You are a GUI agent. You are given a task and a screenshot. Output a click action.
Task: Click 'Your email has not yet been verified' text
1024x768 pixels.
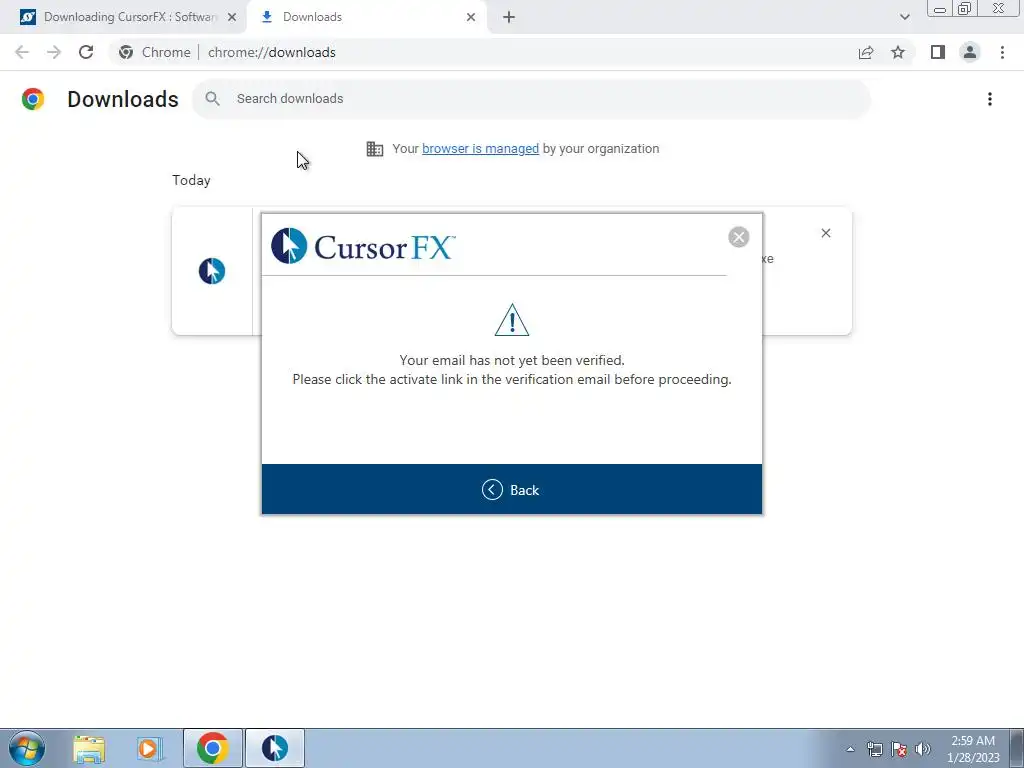pos(511,360)
